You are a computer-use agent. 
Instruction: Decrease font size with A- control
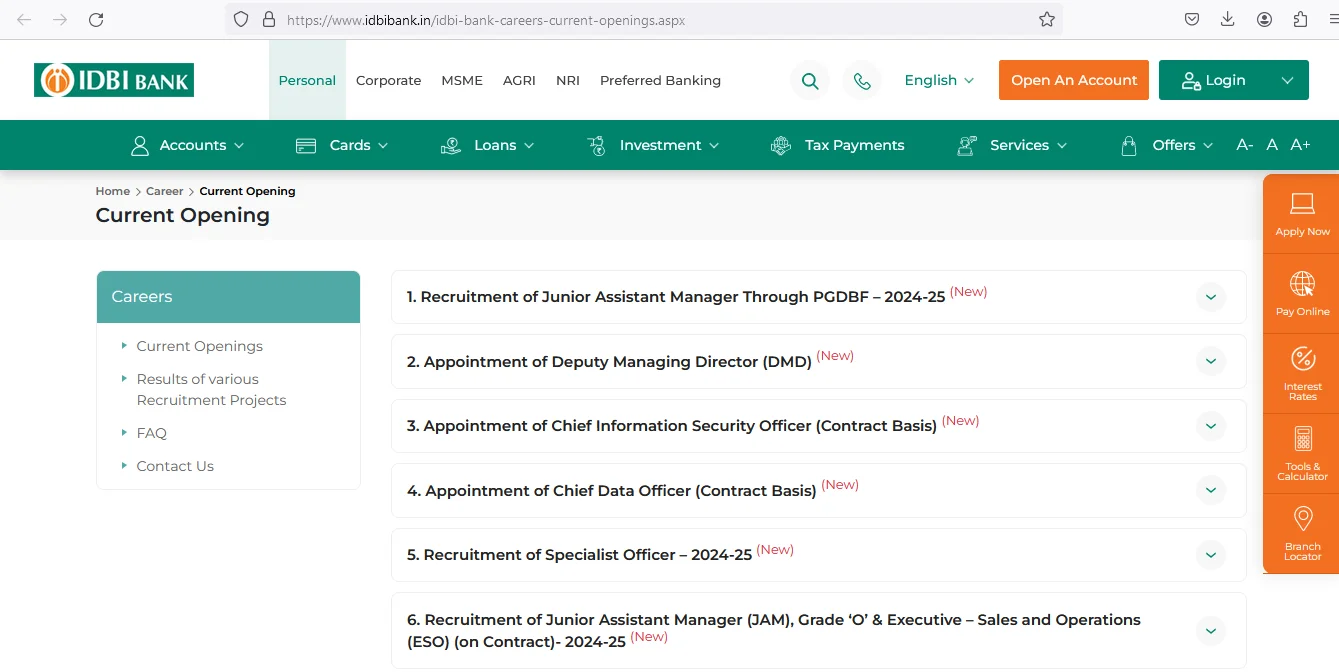coord(1245,145)
